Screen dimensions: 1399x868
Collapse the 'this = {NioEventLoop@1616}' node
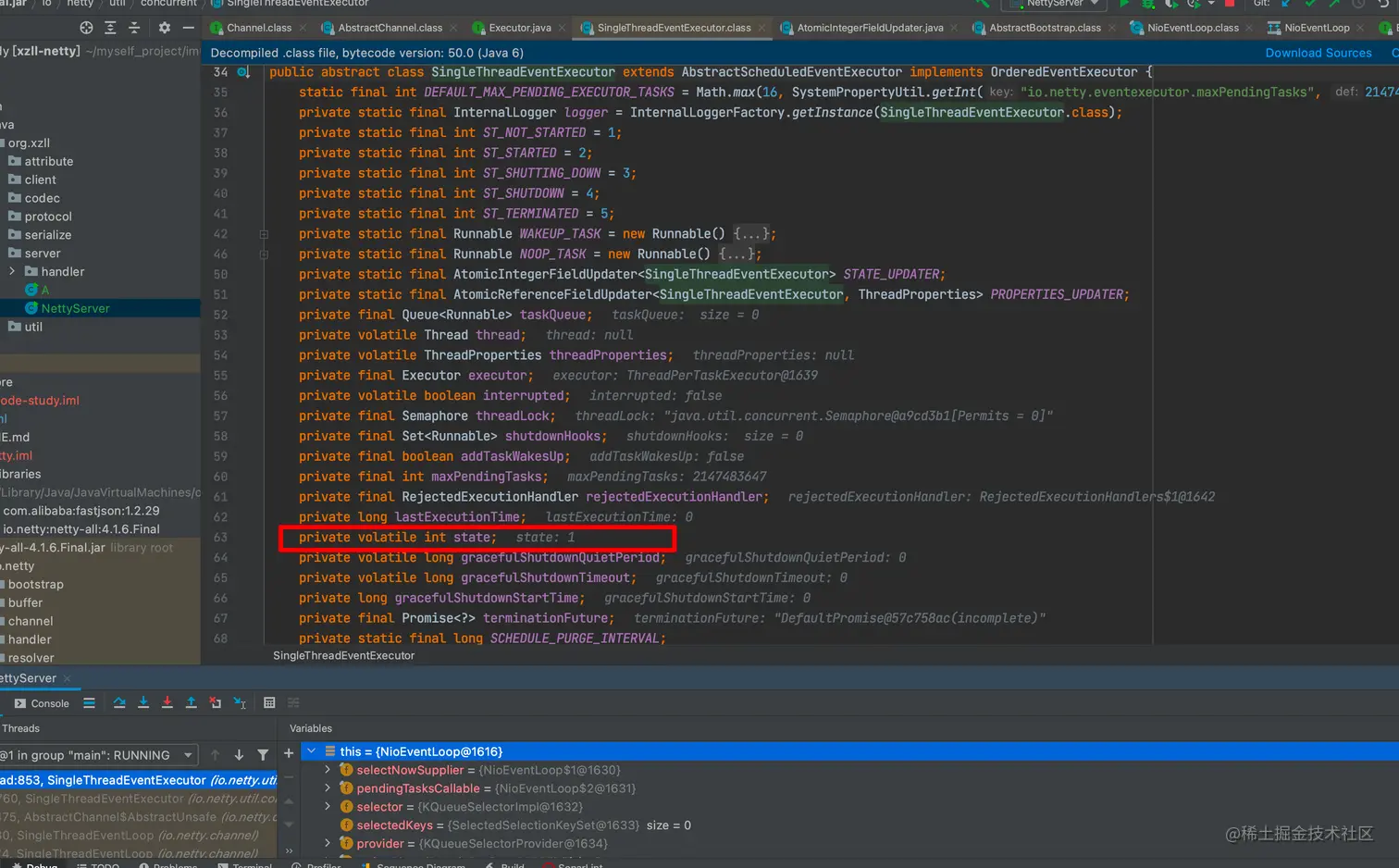[x=312, y=751]
